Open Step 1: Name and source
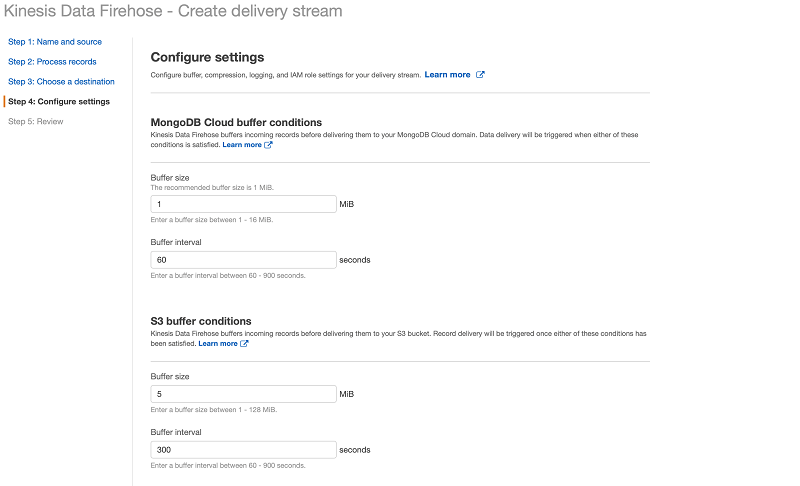 click(55, 42)
